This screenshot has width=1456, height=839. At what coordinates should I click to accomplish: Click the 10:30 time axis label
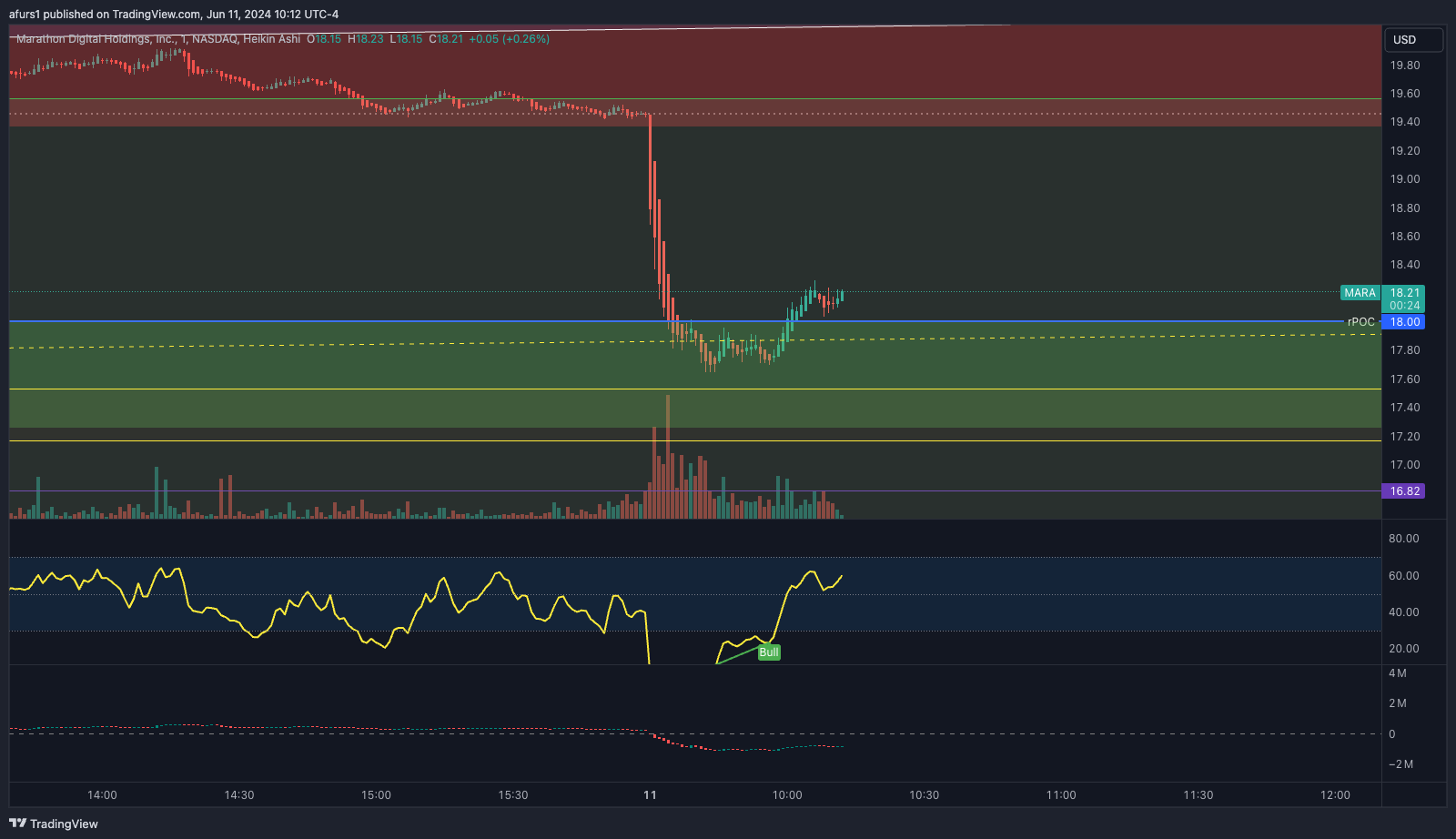tap(925, 795)
